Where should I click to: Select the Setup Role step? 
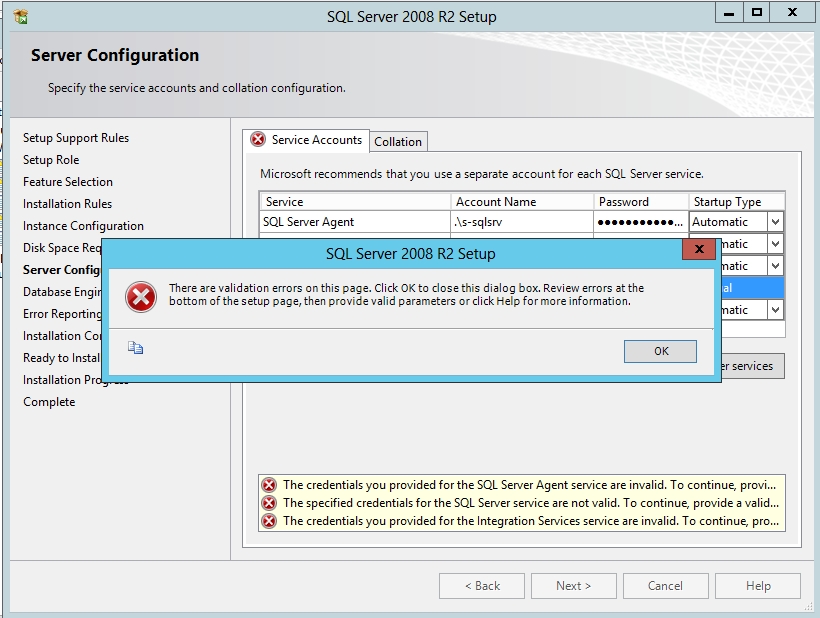[x=51, y=160]
